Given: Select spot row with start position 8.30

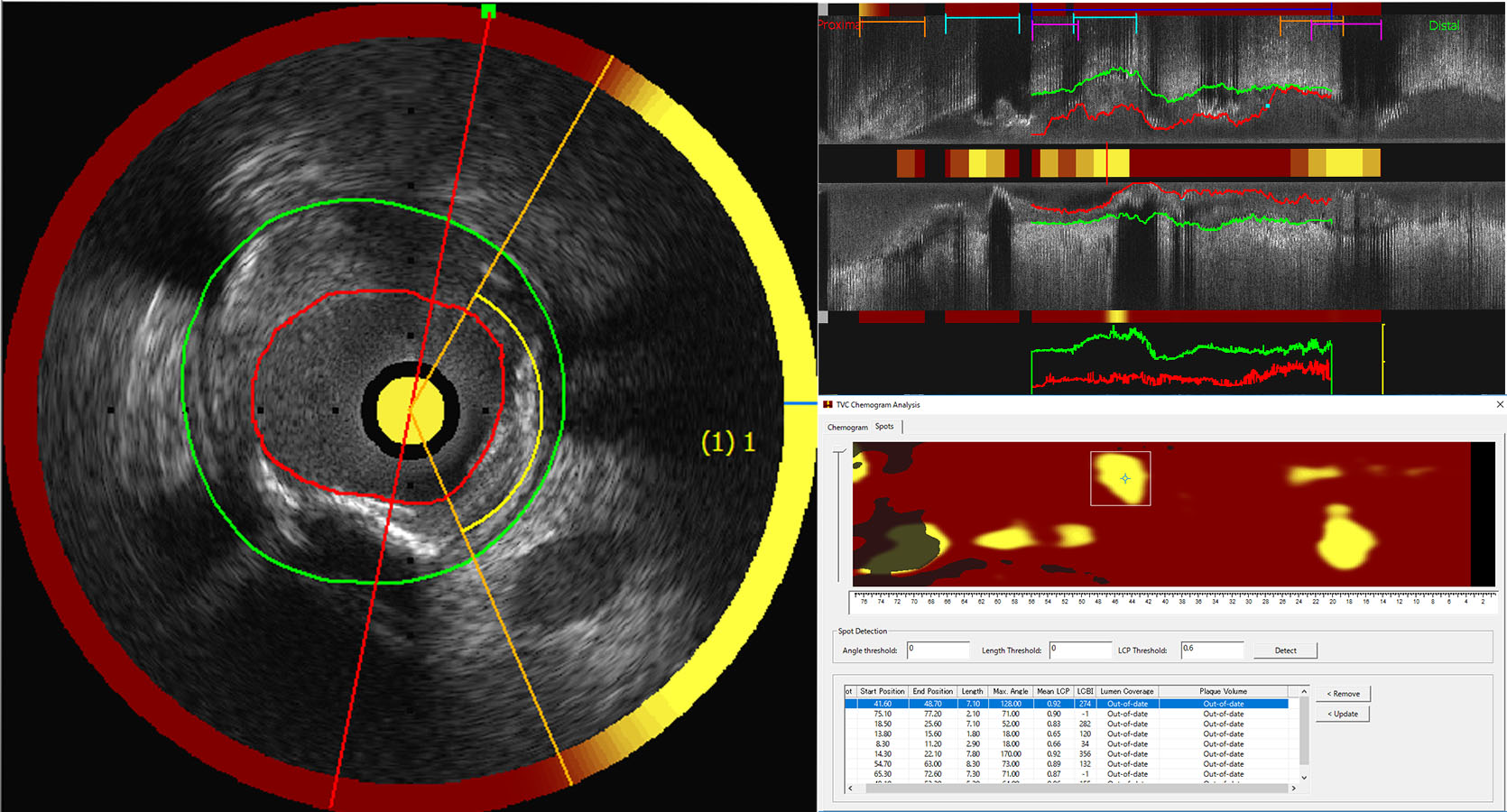Looking at the screenshot, I should coord(1067,743).
